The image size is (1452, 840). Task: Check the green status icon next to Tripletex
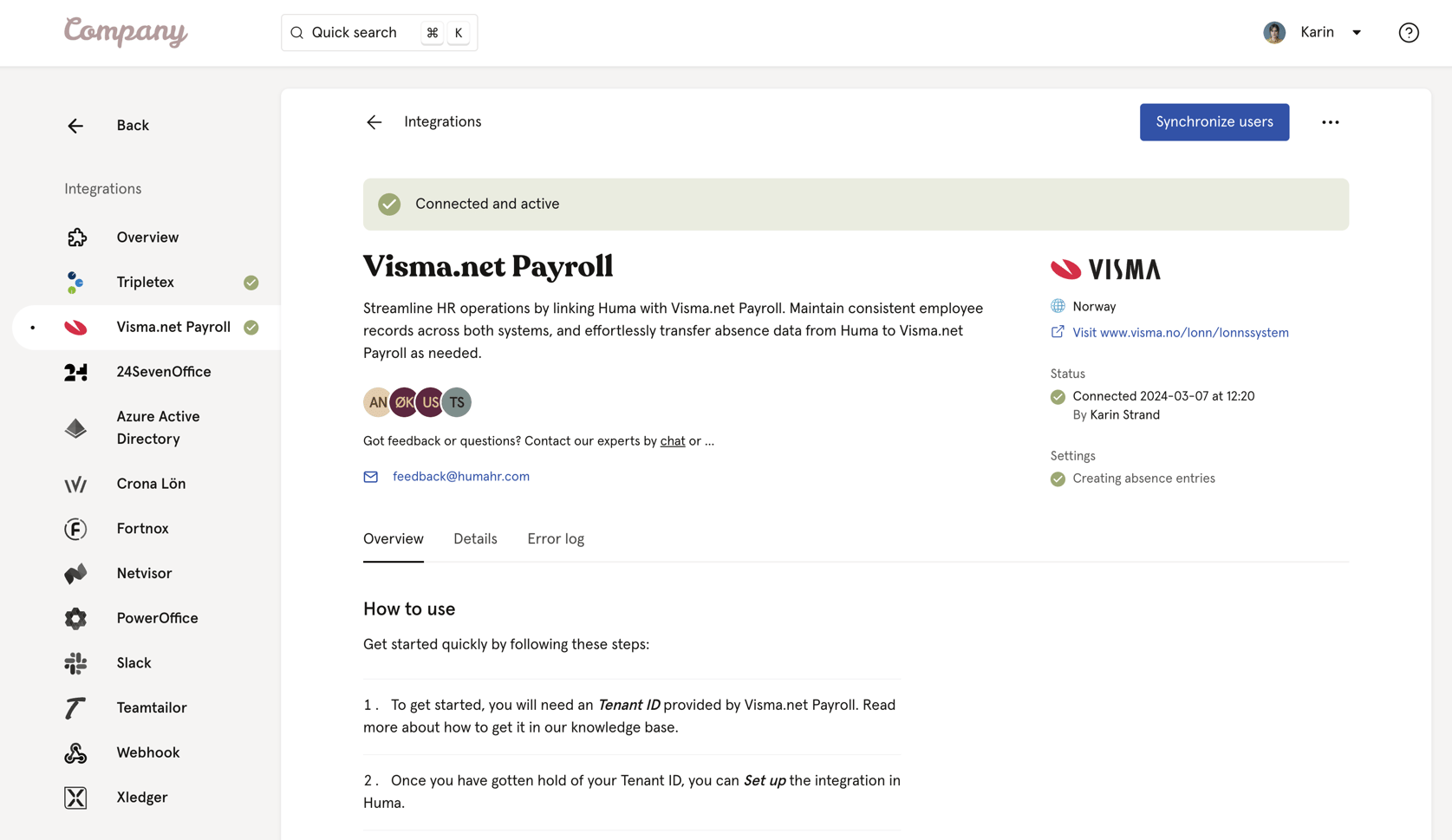coord(251,282)
